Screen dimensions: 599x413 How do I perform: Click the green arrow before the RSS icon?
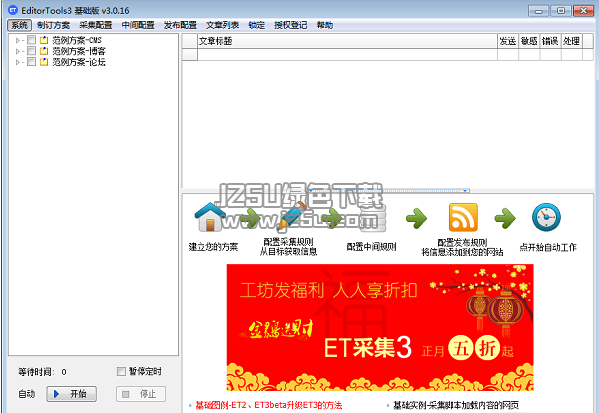[416, 218]
